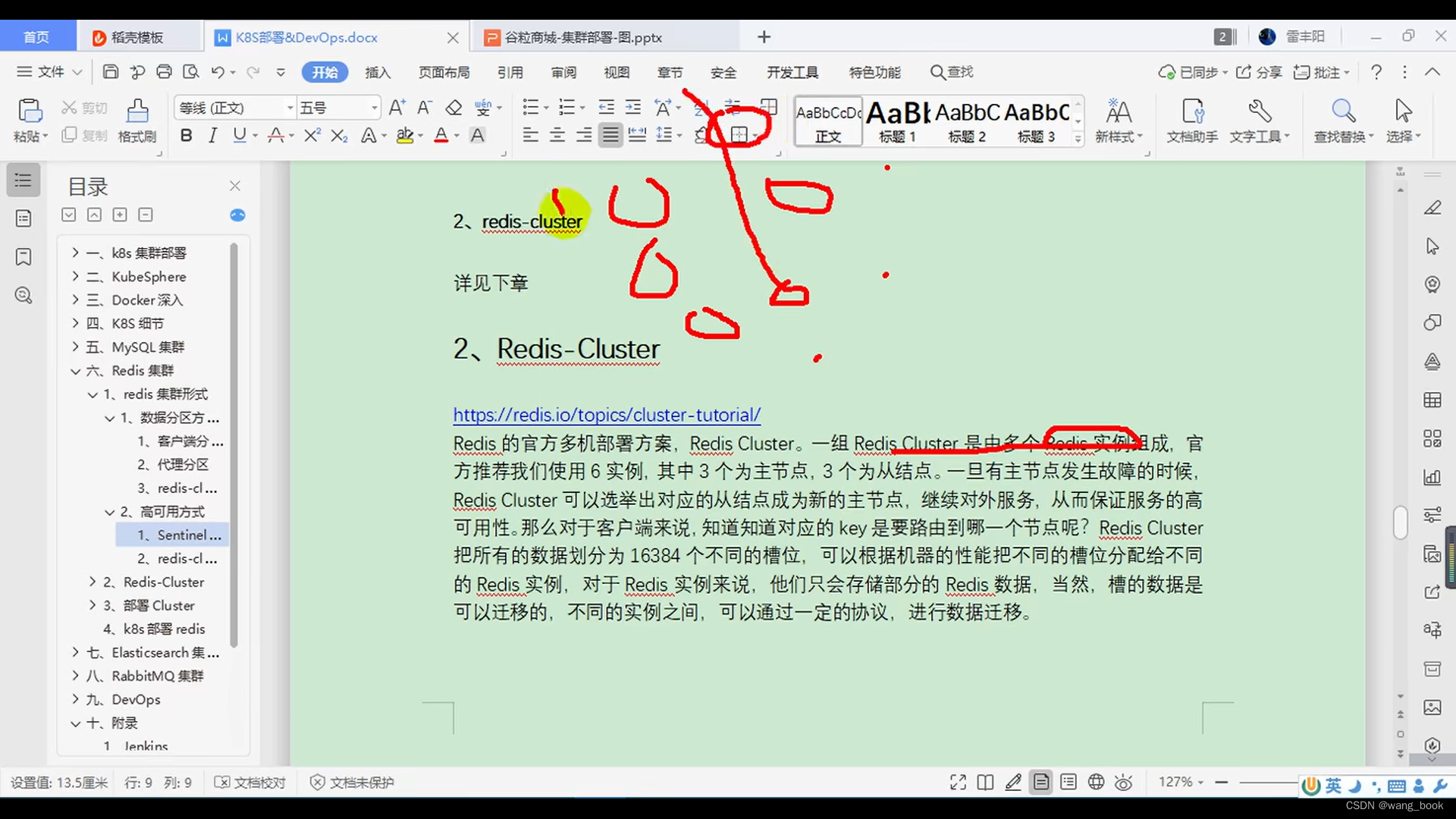The height and width of the screenshot is (819, 1456).
Task: Click the zoom out minus button
Action: point(1221,783)
